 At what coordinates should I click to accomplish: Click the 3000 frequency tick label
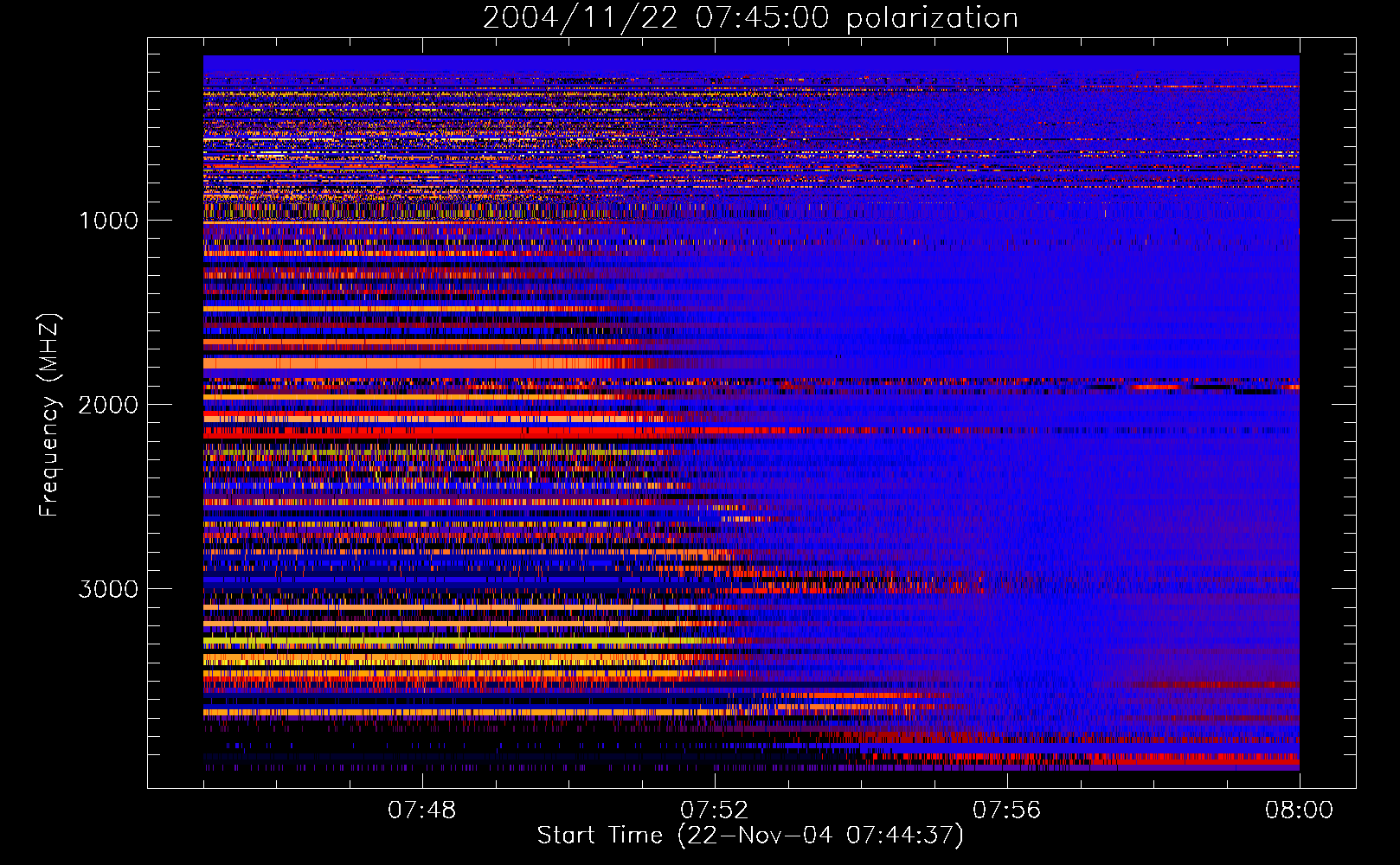108,589
